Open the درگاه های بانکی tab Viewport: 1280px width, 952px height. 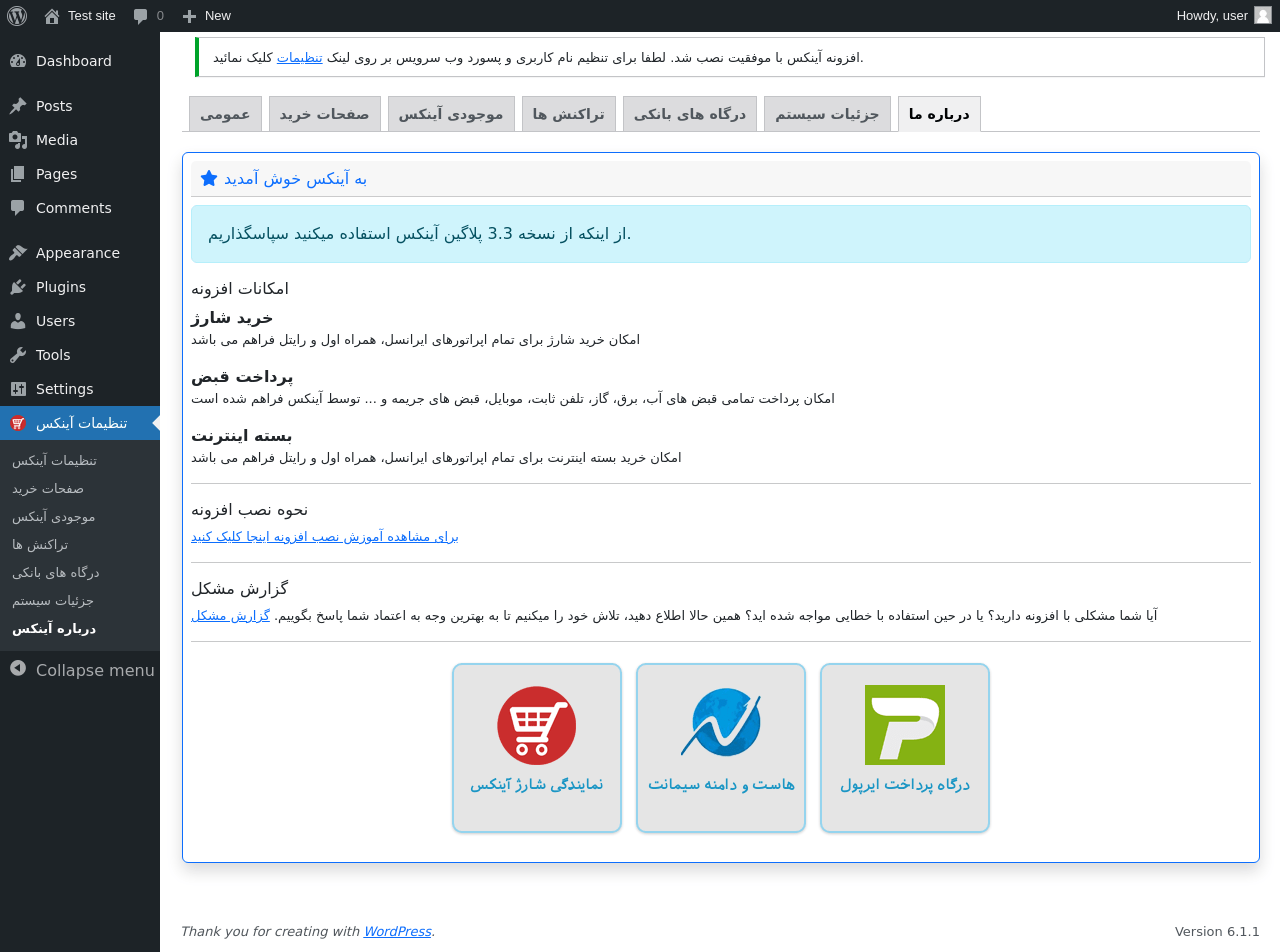tap(690, 114)
